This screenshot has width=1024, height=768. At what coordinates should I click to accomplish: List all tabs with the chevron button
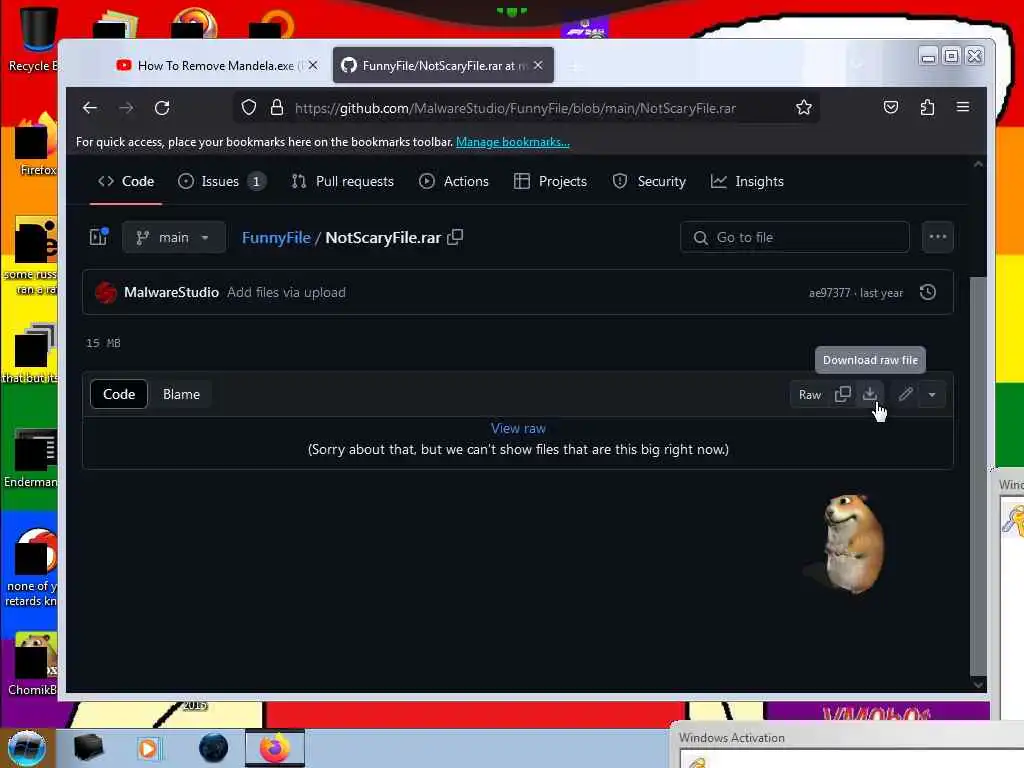858,65
